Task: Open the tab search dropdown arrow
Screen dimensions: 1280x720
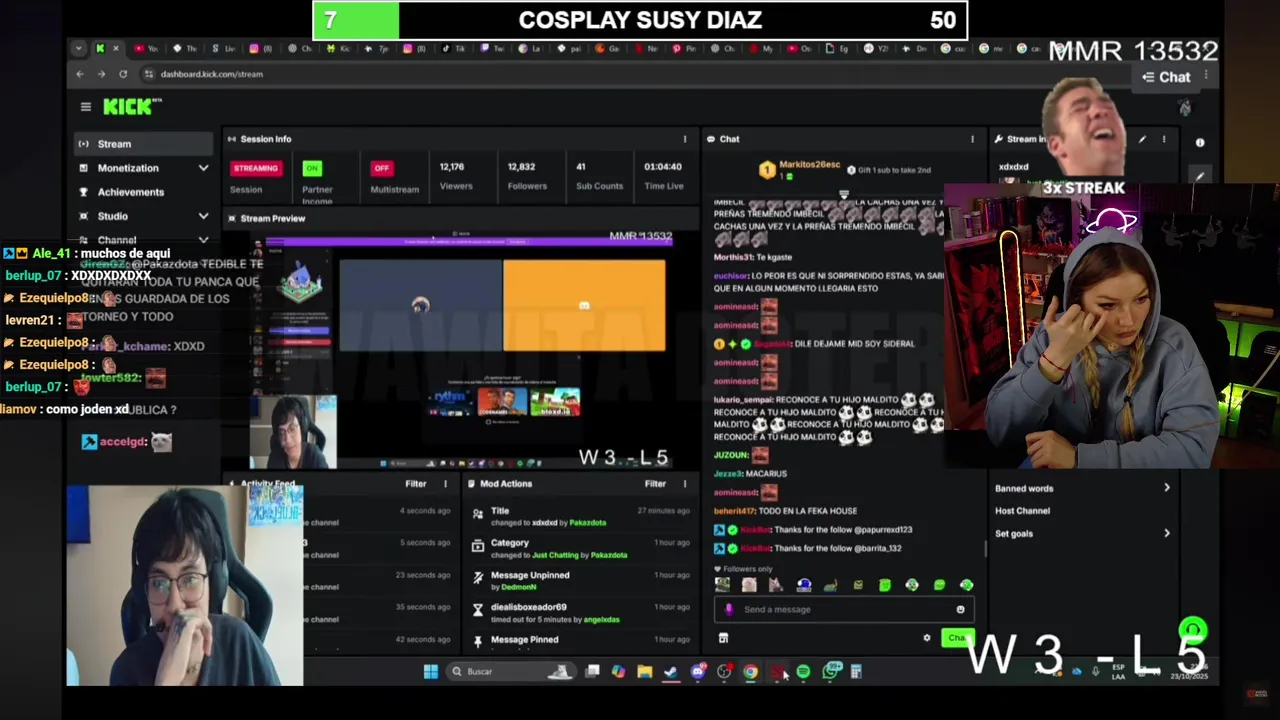Action: [78, 48]
